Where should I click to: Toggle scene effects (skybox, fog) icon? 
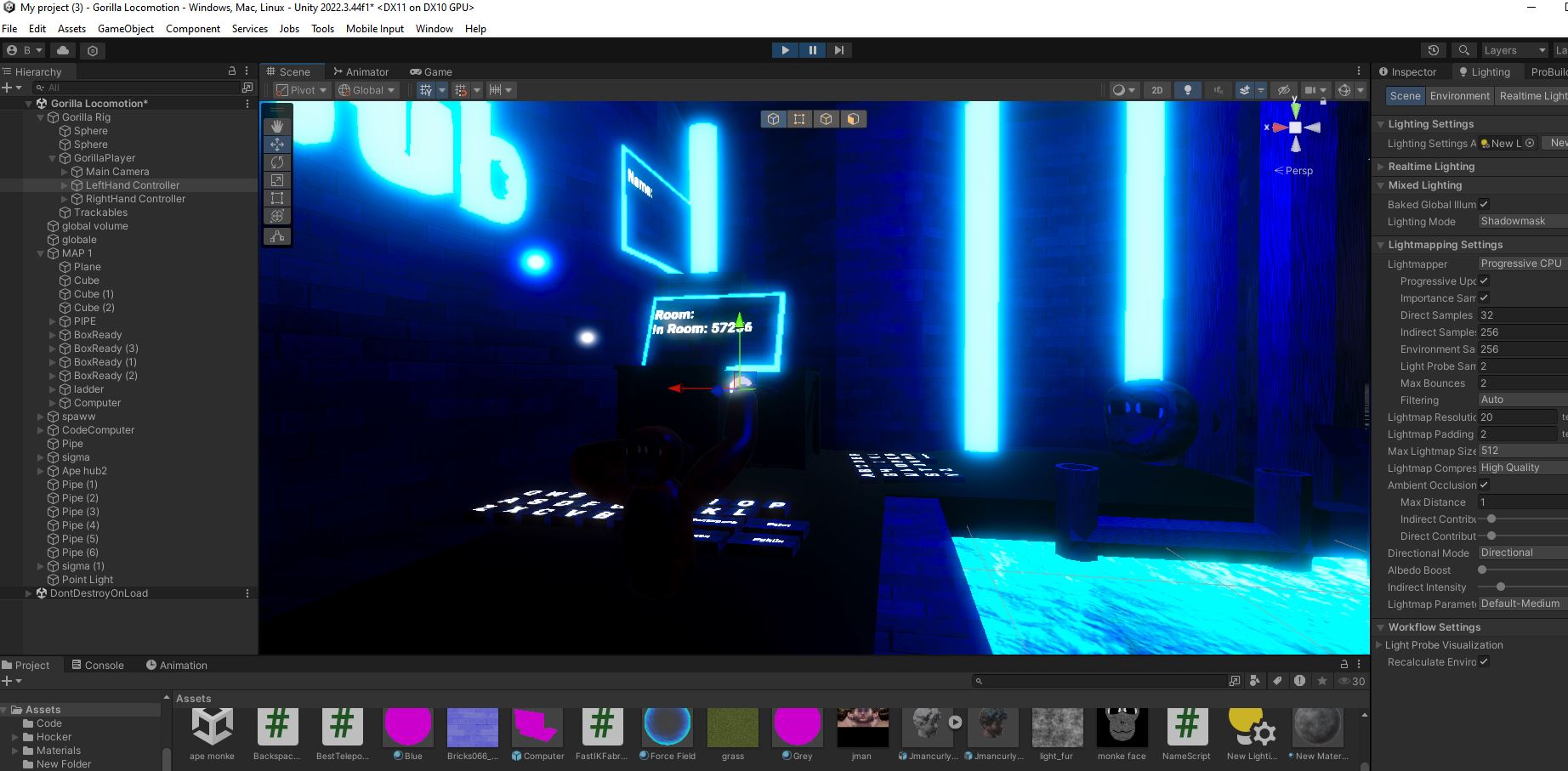pos(1245,90)
